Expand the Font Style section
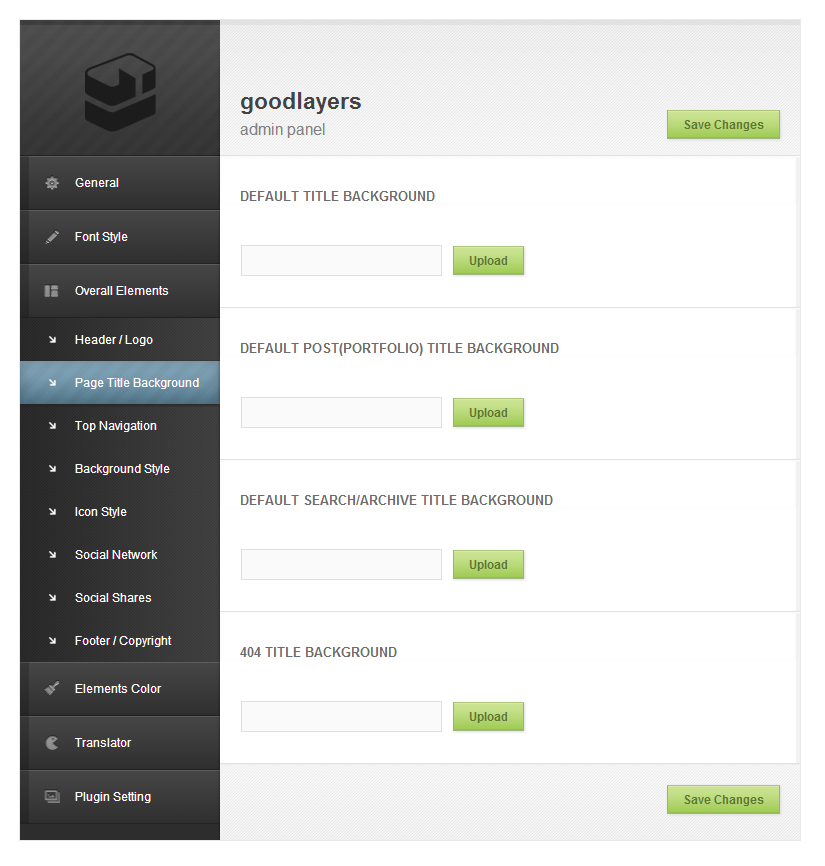 tap(101, 237)
